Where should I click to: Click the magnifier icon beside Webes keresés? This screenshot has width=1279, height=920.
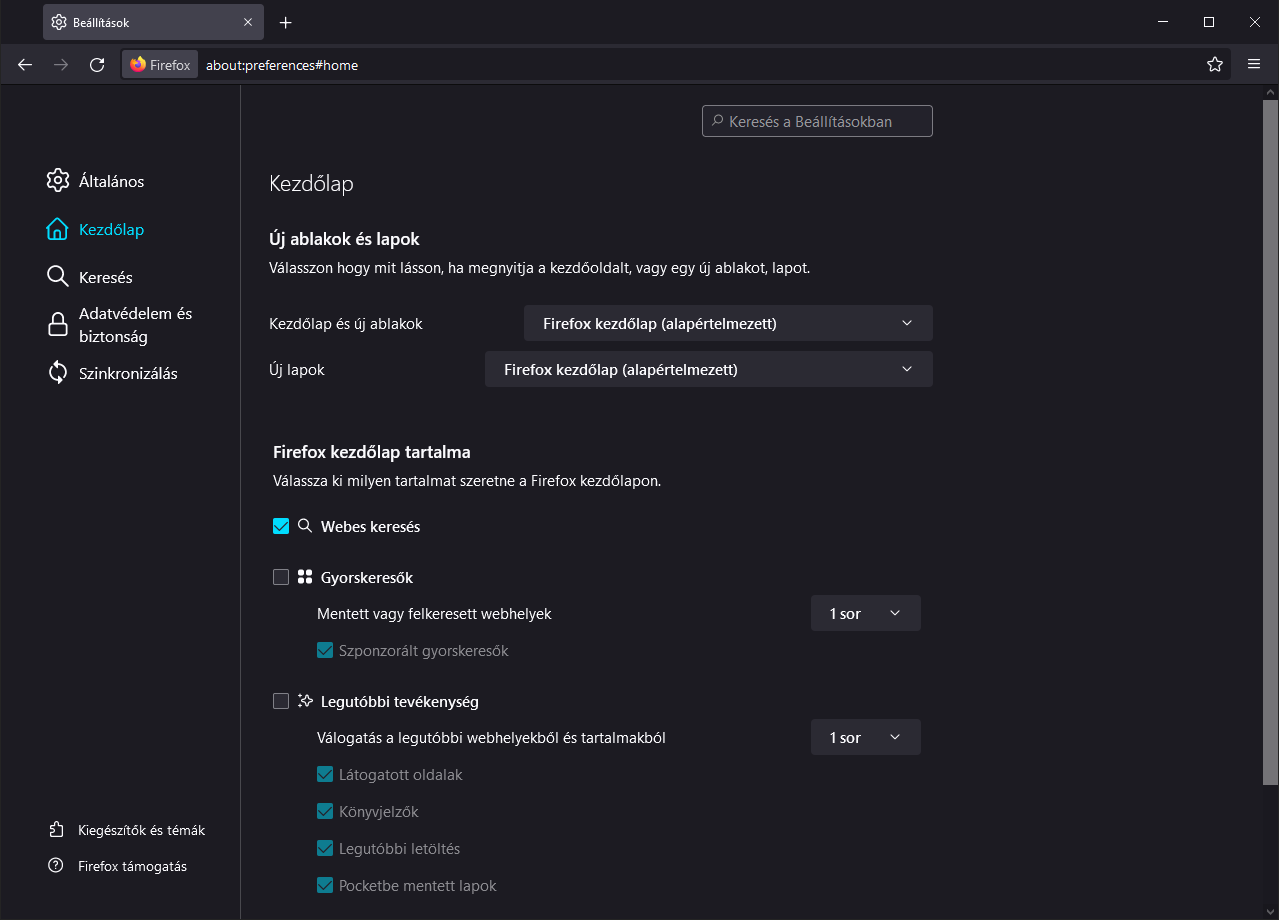305,526
